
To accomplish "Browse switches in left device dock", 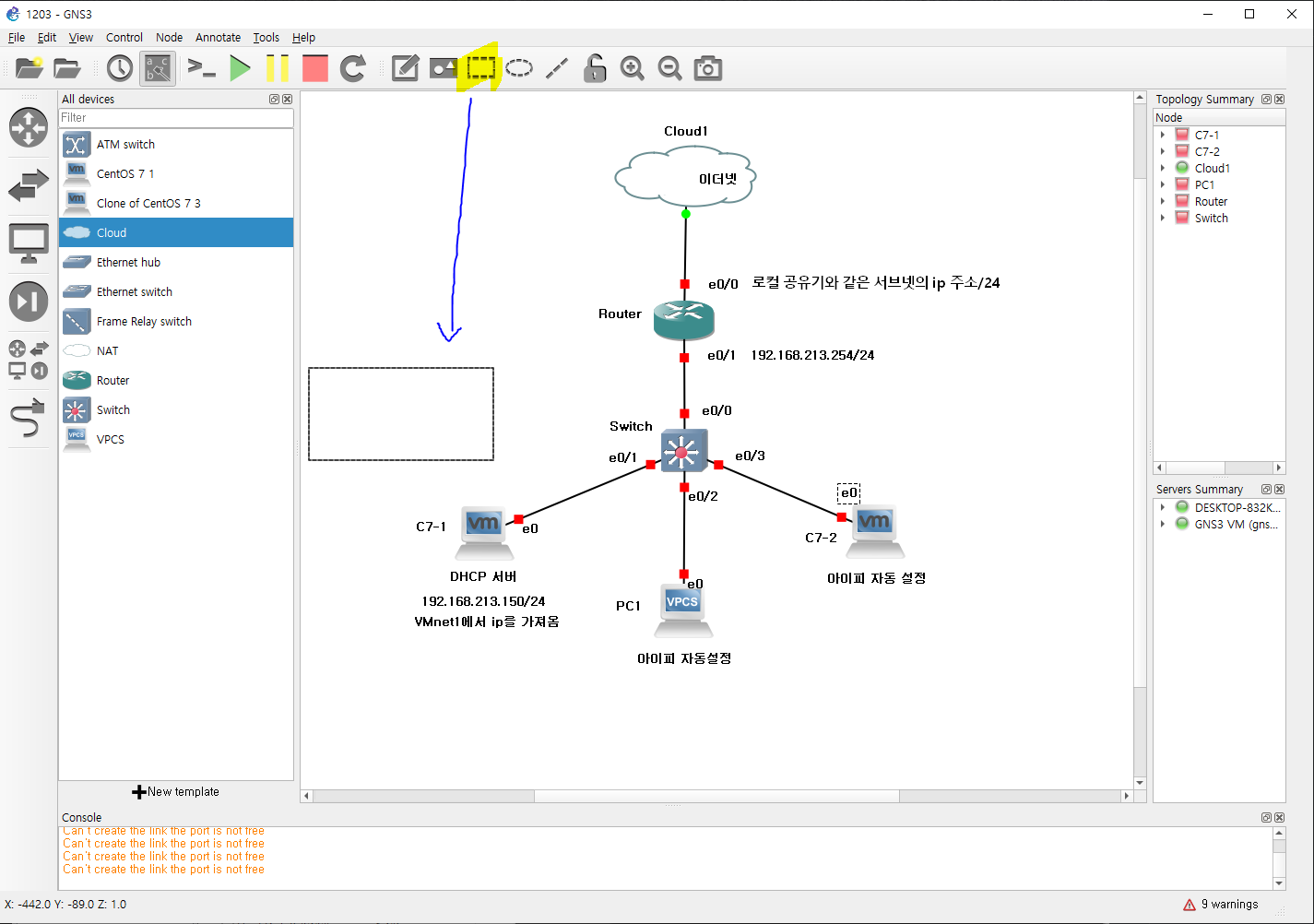I will pyautogui.click(x=29, y=186).
